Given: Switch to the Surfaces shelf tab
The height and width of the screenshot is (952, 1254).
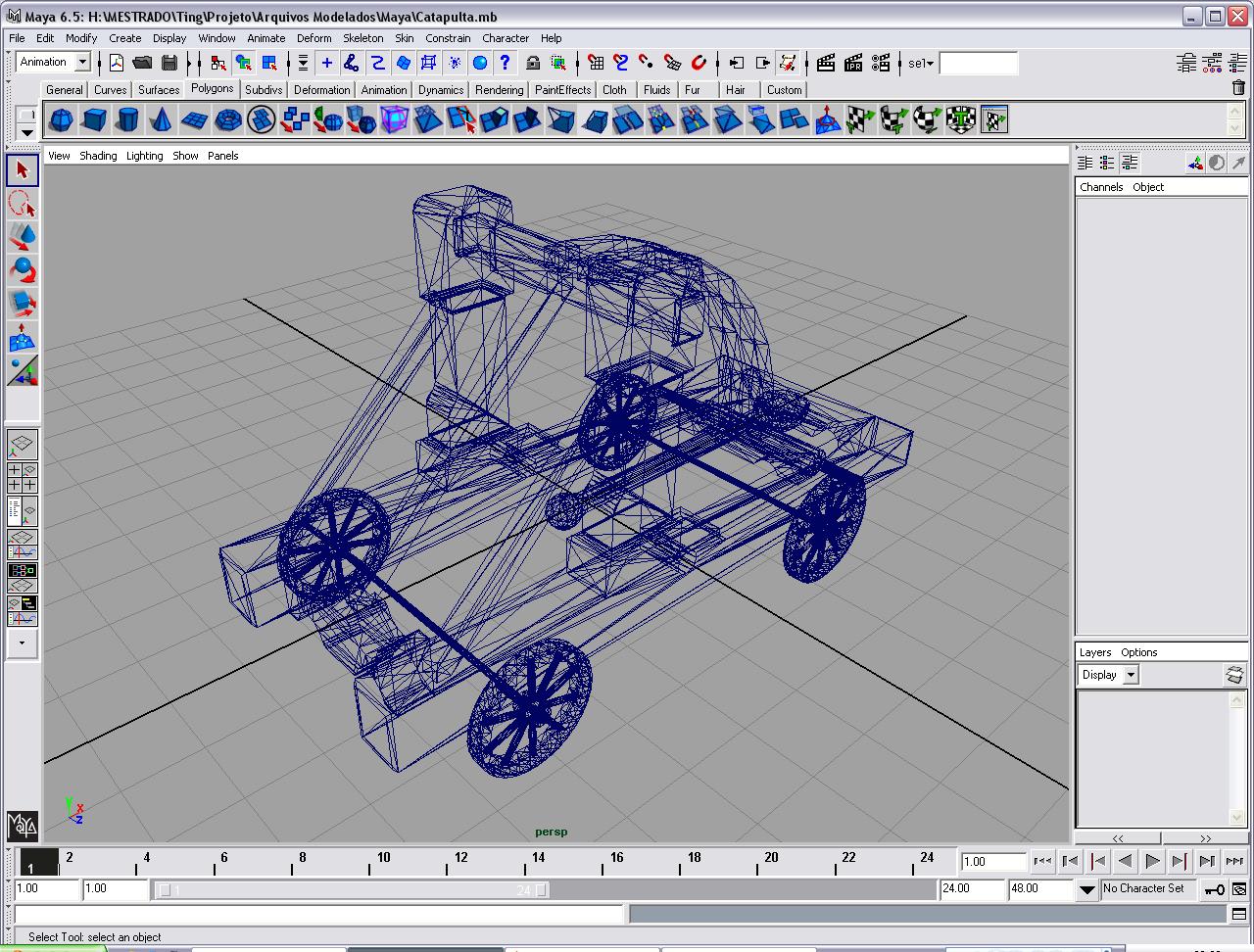Looking at the screenshot, I should (x=159, y=89).
